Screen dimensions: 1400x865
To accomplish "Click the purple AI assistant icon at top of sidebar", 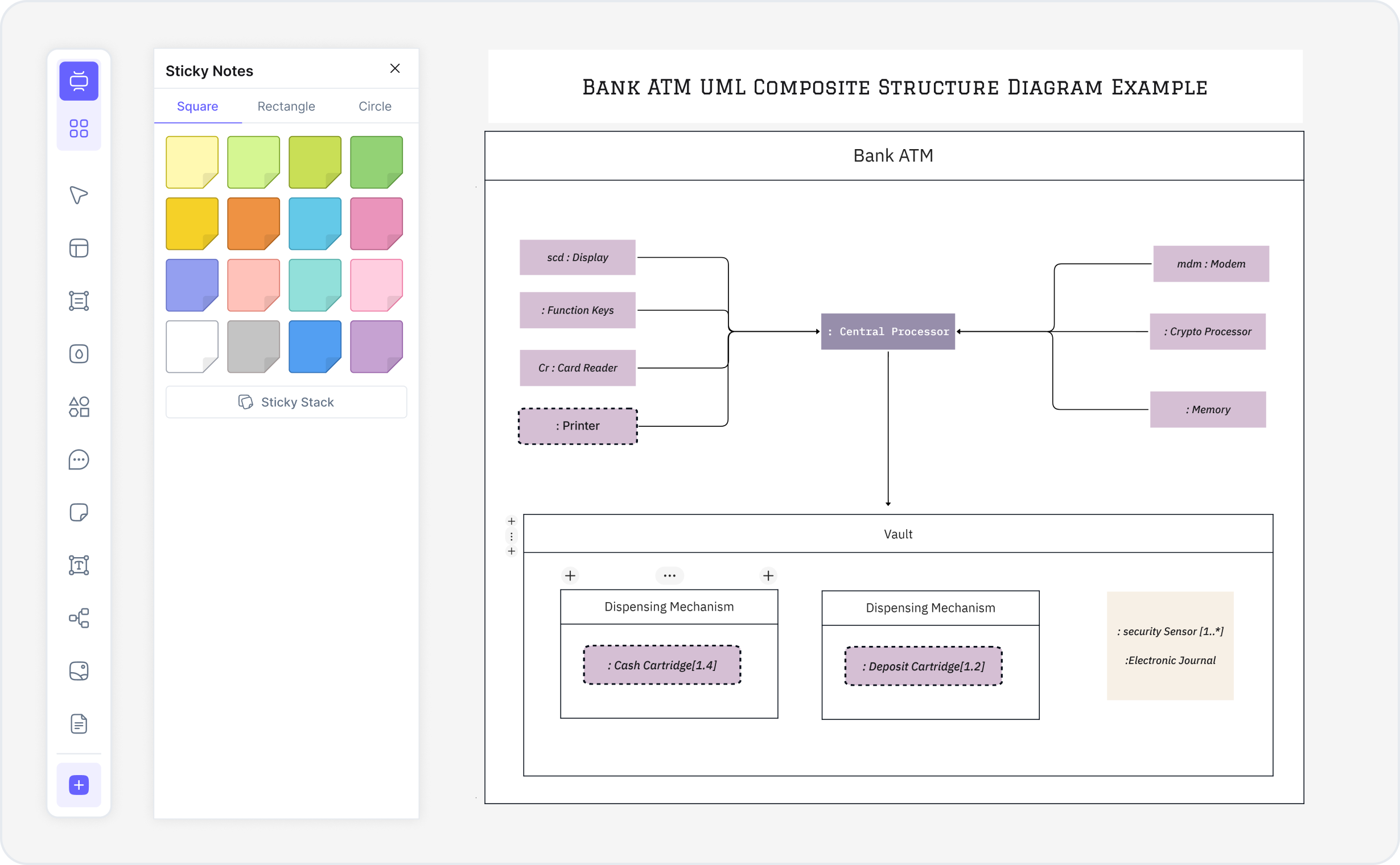I will pyautogui.click(x=79, y=81).
